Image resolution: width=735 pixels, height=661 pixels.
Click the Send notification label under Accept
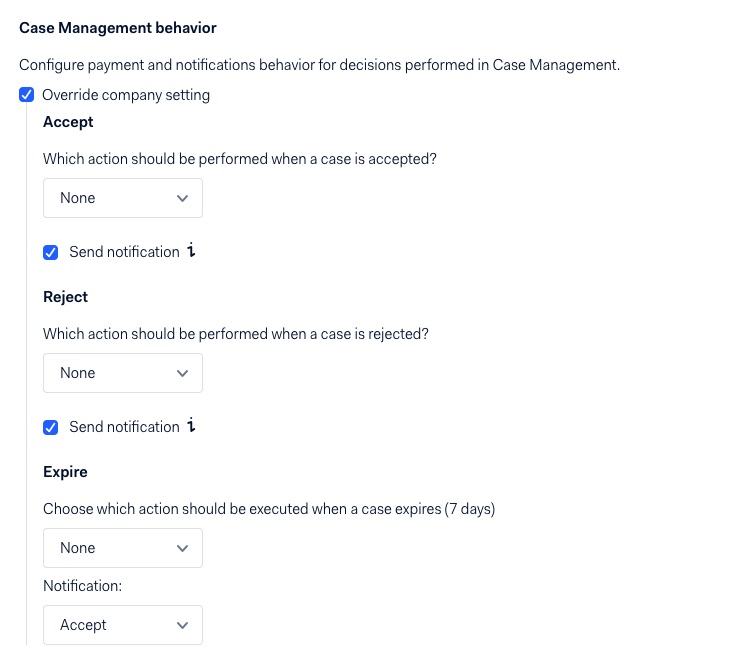click(124, 252)
